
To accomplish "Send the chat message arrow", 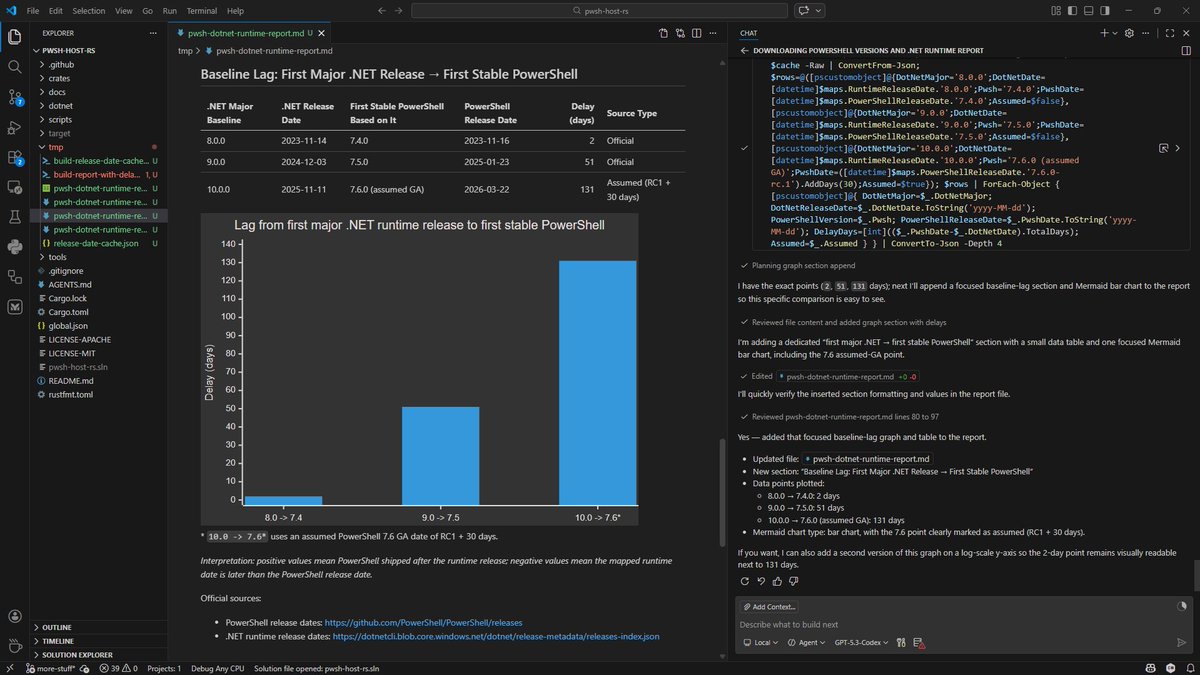I will pyautogui.click(x=1181, y=643).
